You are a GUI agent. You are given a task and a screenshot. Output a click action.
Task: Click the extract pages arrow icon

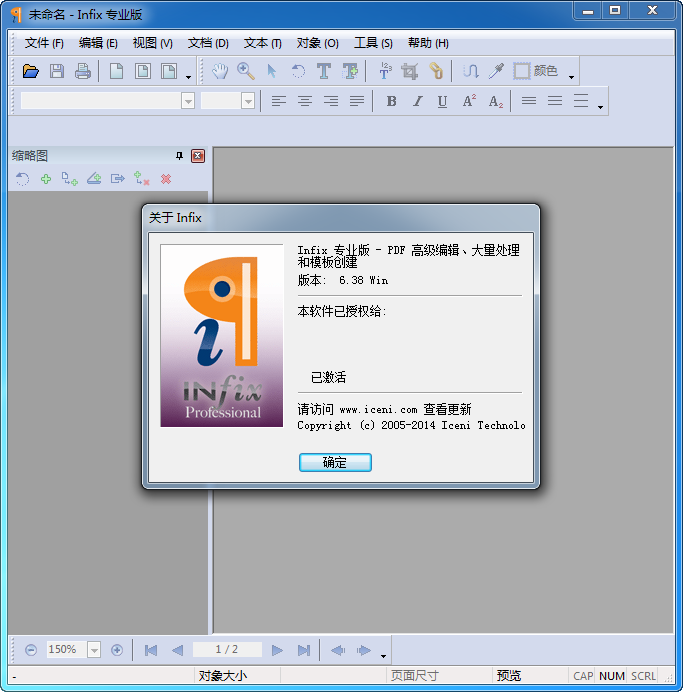[117, 179]
